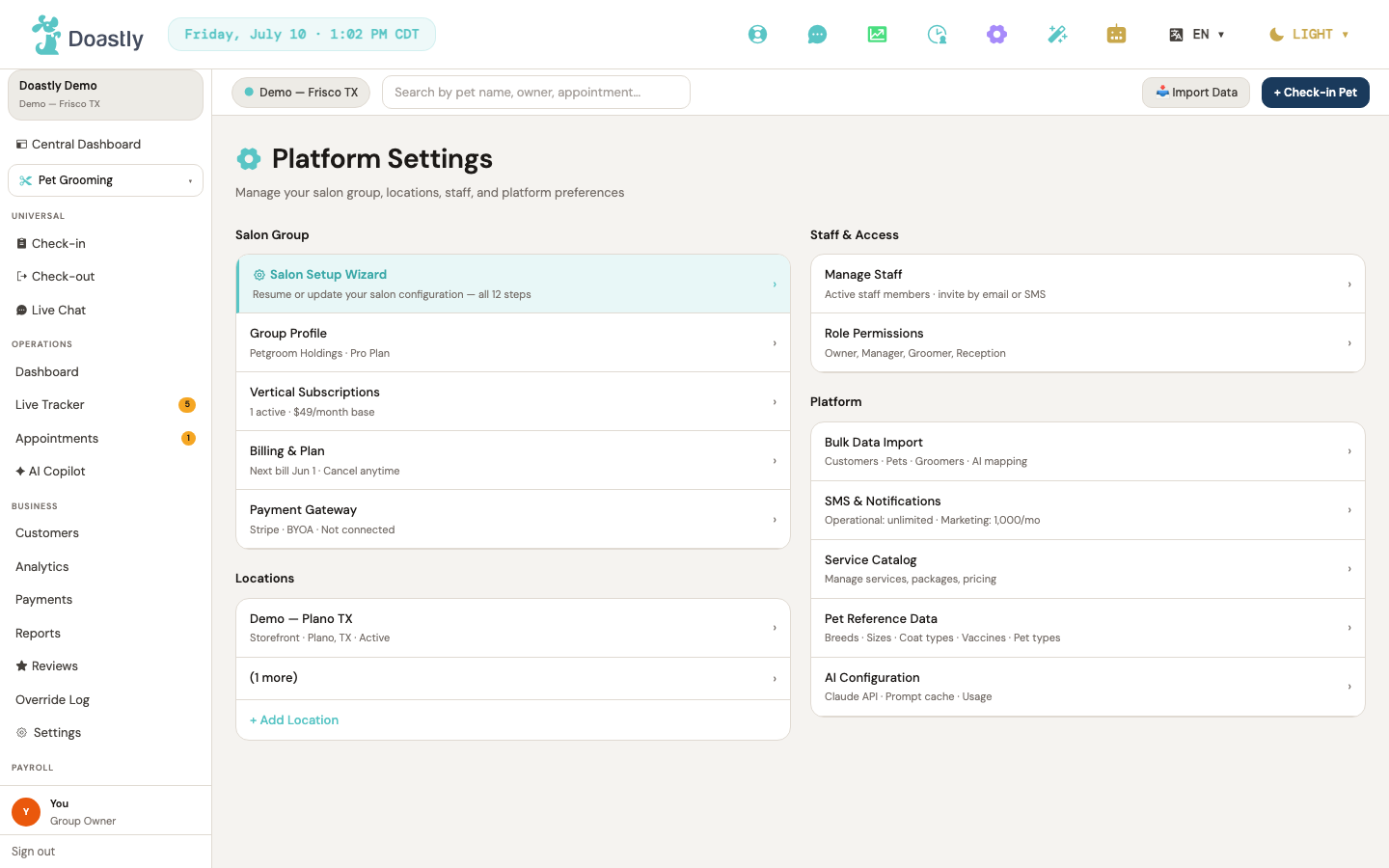
Task: Click the Salon Setup Wizard gear icon
Action: click(259, 275)
